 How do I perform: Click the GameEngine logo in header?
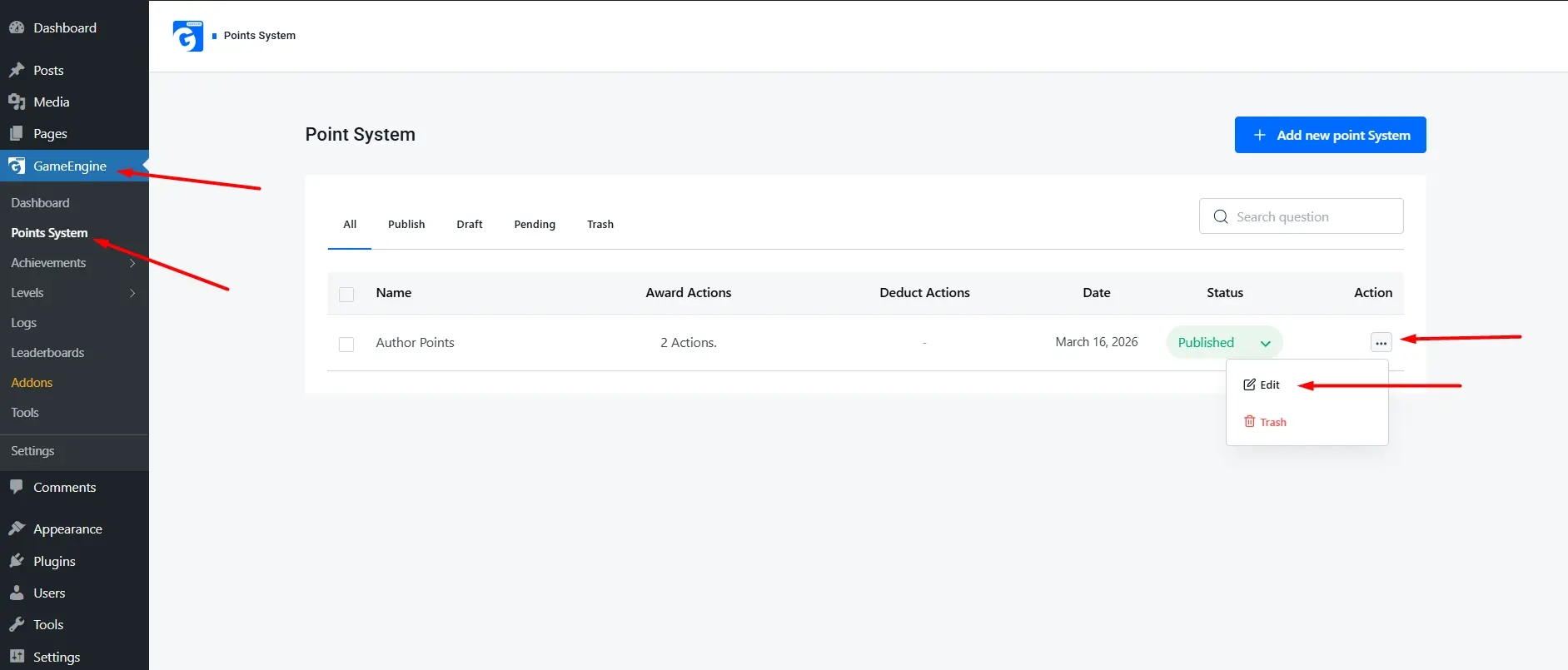click(188, 36)
